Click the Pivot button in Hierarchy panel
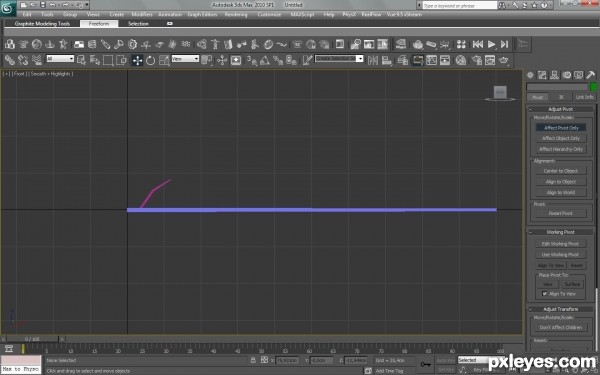The width and height of the screenshot is (600, 375). [x=538, y=97]
